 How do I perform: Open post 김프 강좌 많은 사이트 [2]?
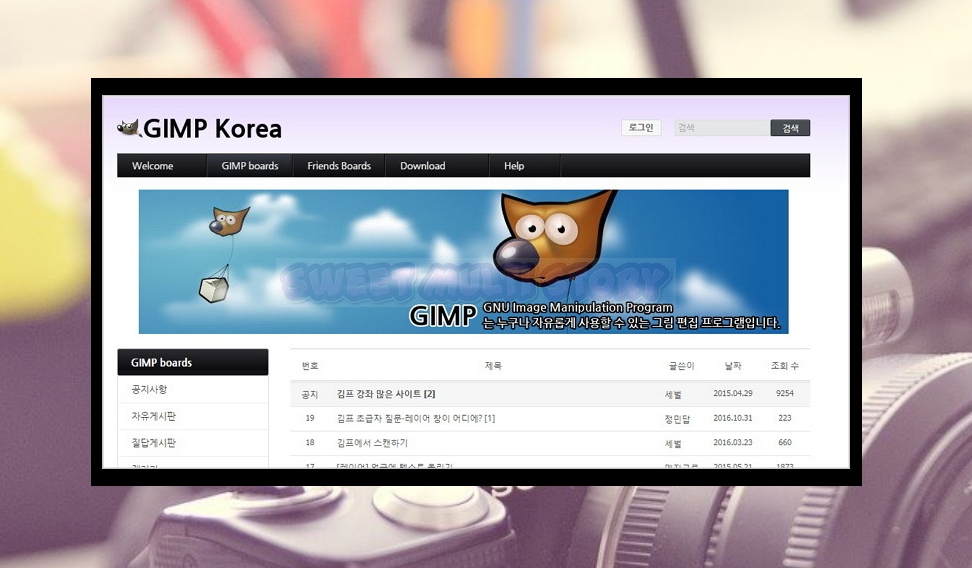point(386,394)
